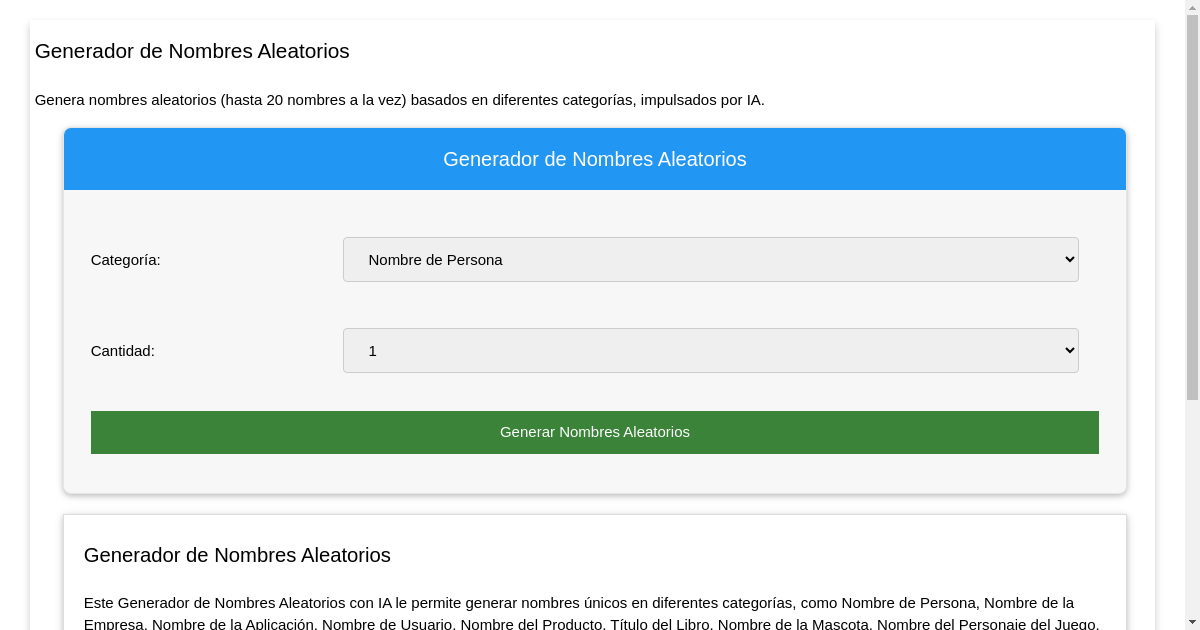Click the scrollbar up arrow

[x=1193, y=8]
